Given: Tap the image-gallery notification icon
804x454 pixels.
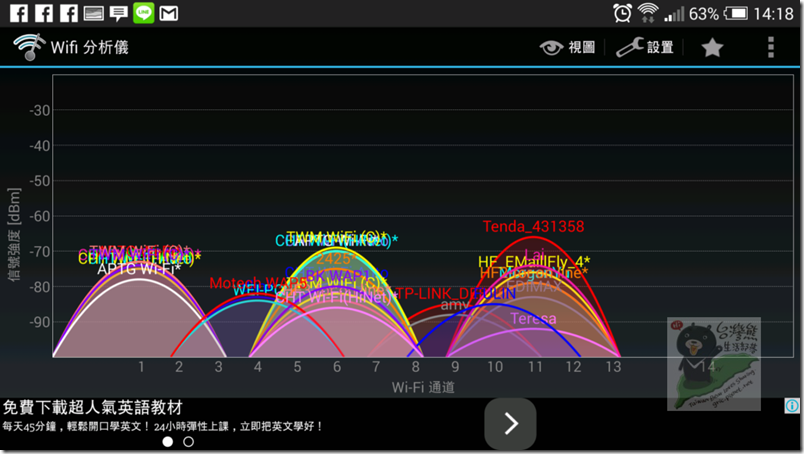Looking at the screenshot, I should tap(93, 13).
